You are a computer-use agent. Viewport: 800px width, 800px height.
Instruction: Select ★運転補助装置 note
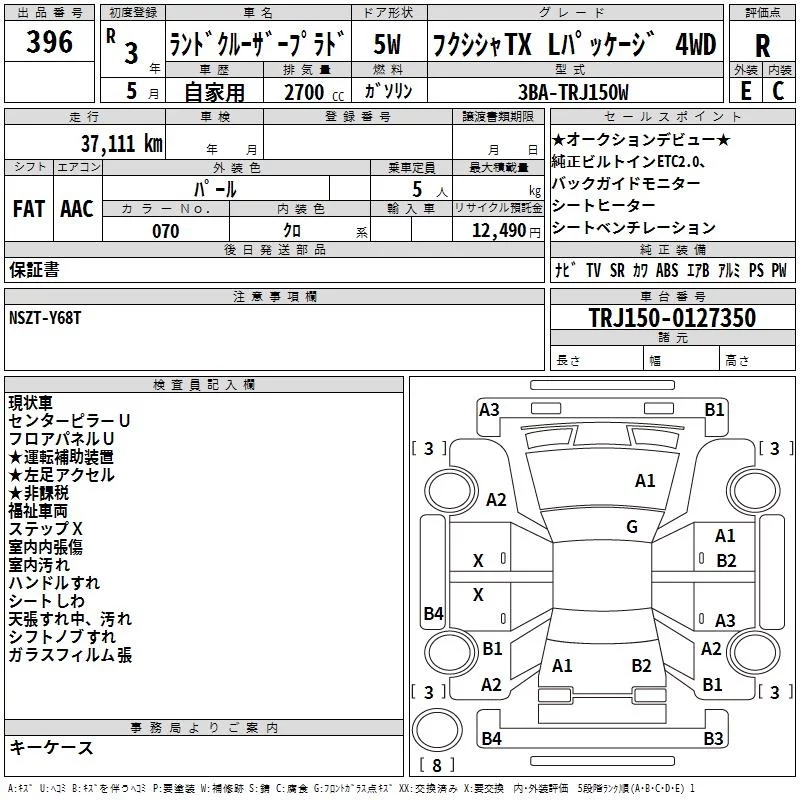click(61, 457)
